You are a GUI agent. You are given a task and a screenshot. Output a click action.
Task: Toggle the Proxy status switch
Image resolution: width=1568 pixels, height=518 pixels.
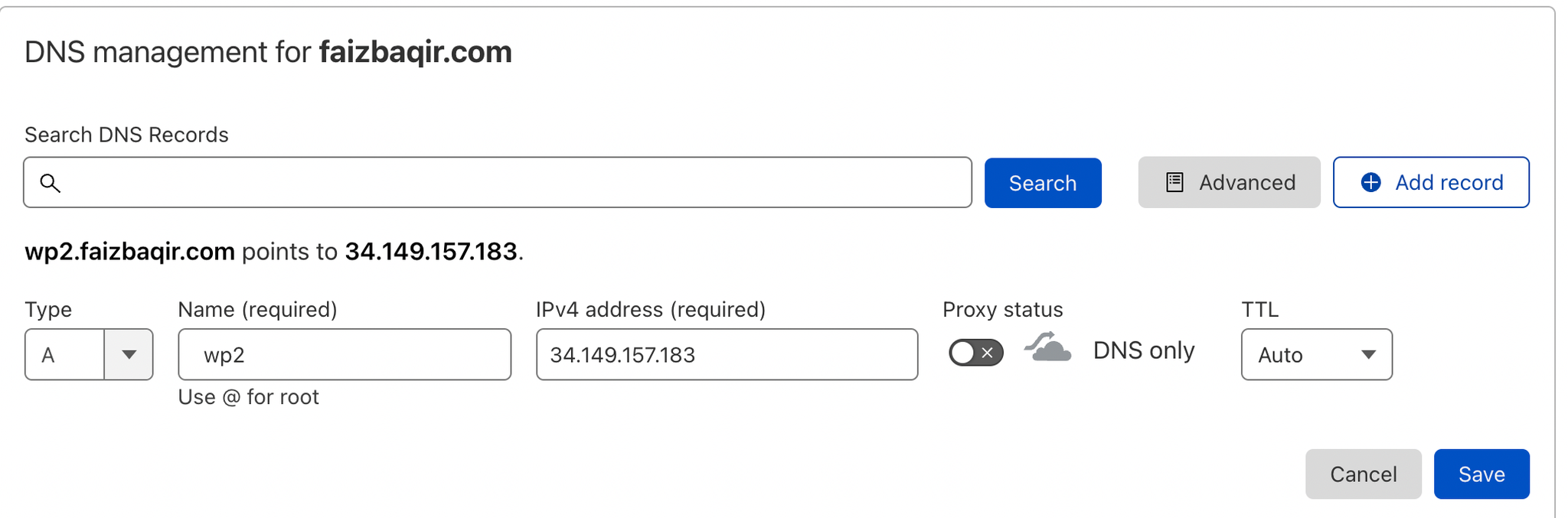tap(975, 353)
